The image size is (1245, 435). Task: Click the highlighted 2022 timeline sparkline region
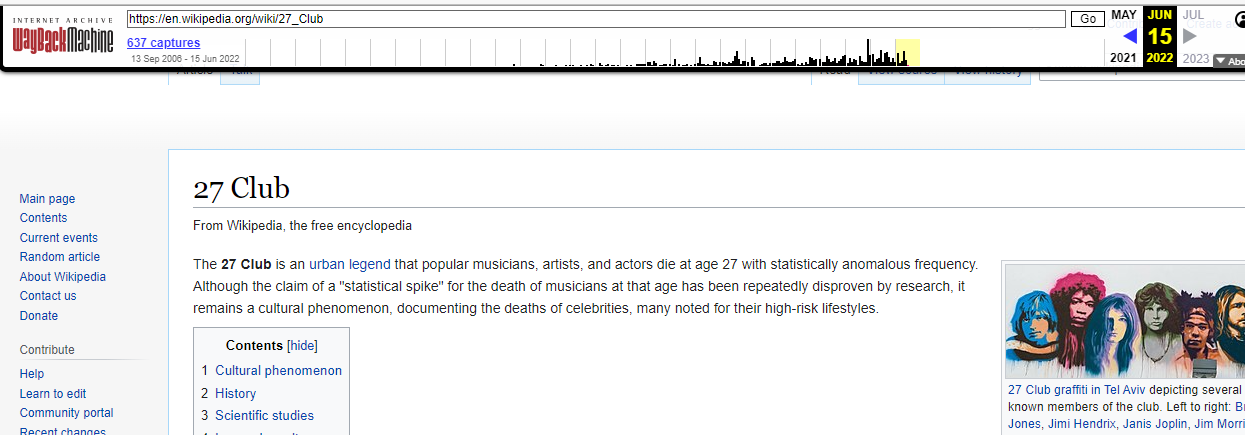[x=907, y=53]
